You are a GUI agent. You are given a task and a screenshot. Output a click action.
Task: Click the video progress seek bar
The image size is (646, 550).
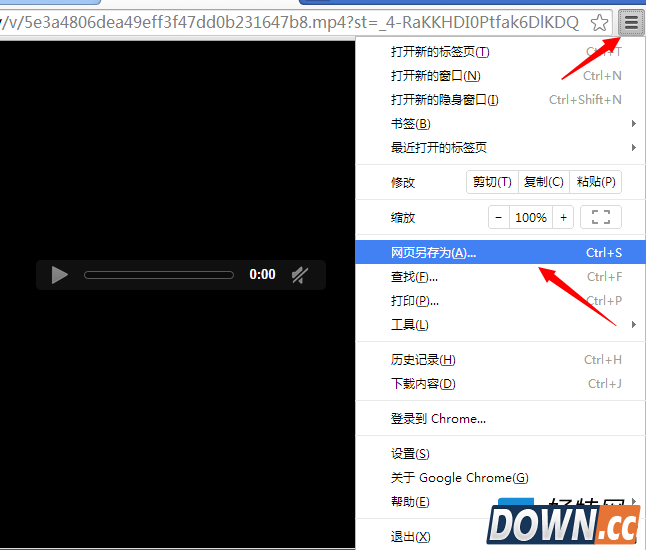(158, 275)
